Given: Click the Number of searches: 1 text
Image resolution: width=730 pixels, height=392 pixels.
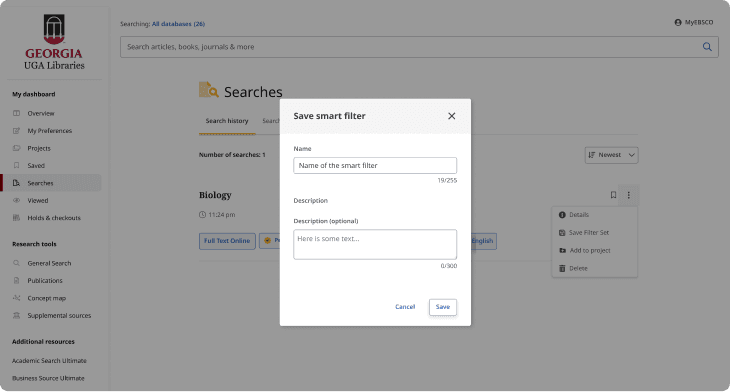Looking at the screenshot, I should [232, 155].
